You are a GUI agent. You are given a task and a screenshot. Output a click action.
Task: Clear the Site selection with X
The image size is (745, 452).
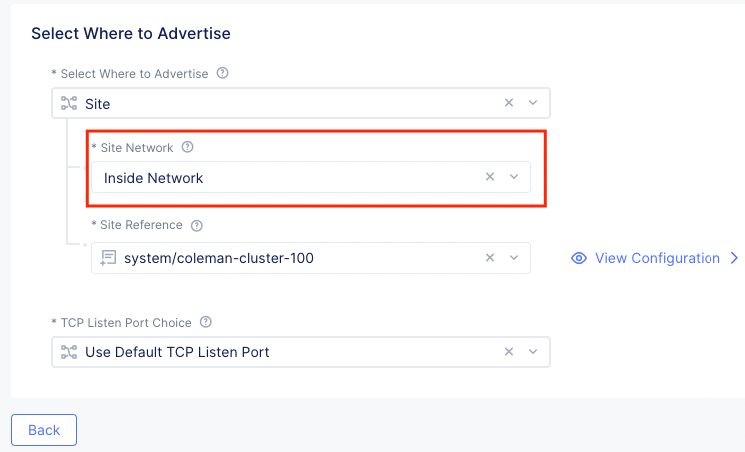coord(509,103)
